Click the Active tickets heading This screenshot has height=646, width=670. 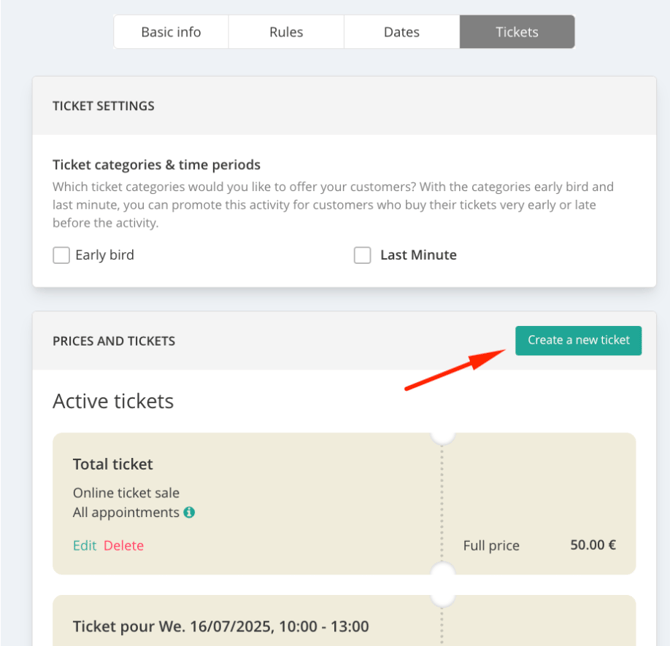coord(113,401)
